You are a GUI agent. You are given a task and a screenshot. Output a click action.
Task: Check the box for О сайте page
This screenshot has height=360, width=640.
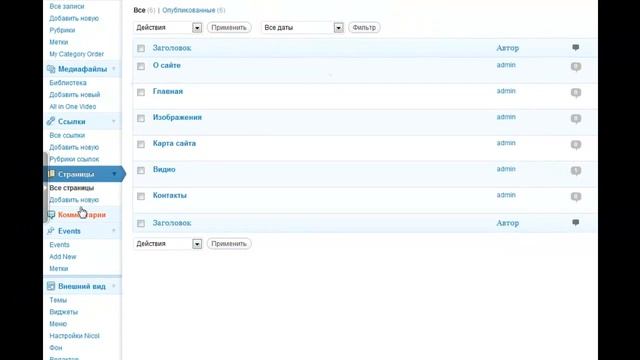pos(141,66)
